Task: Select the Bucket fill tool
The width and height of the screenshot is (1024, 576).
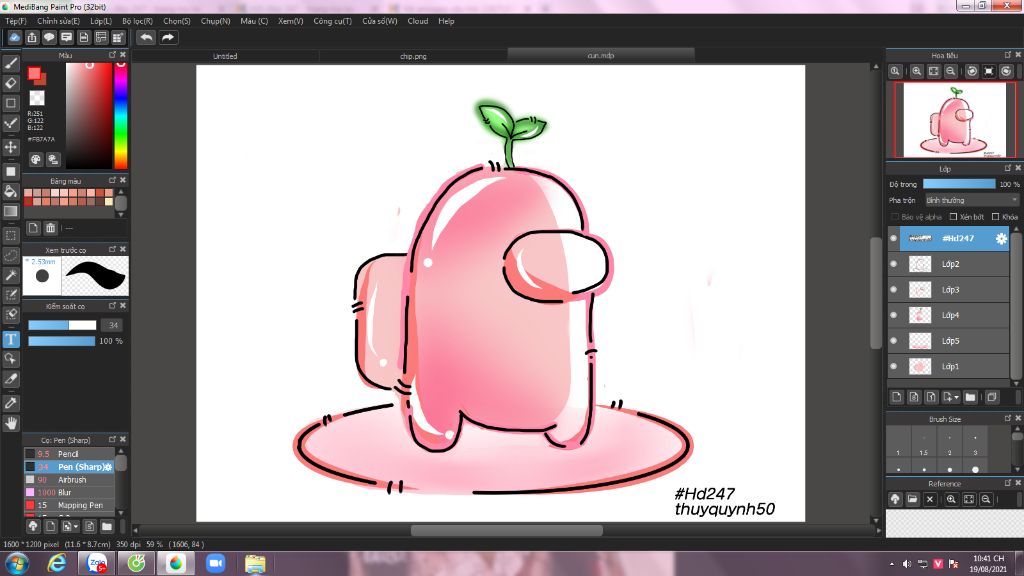Action: pyautogui.click(x=11, y=191)
